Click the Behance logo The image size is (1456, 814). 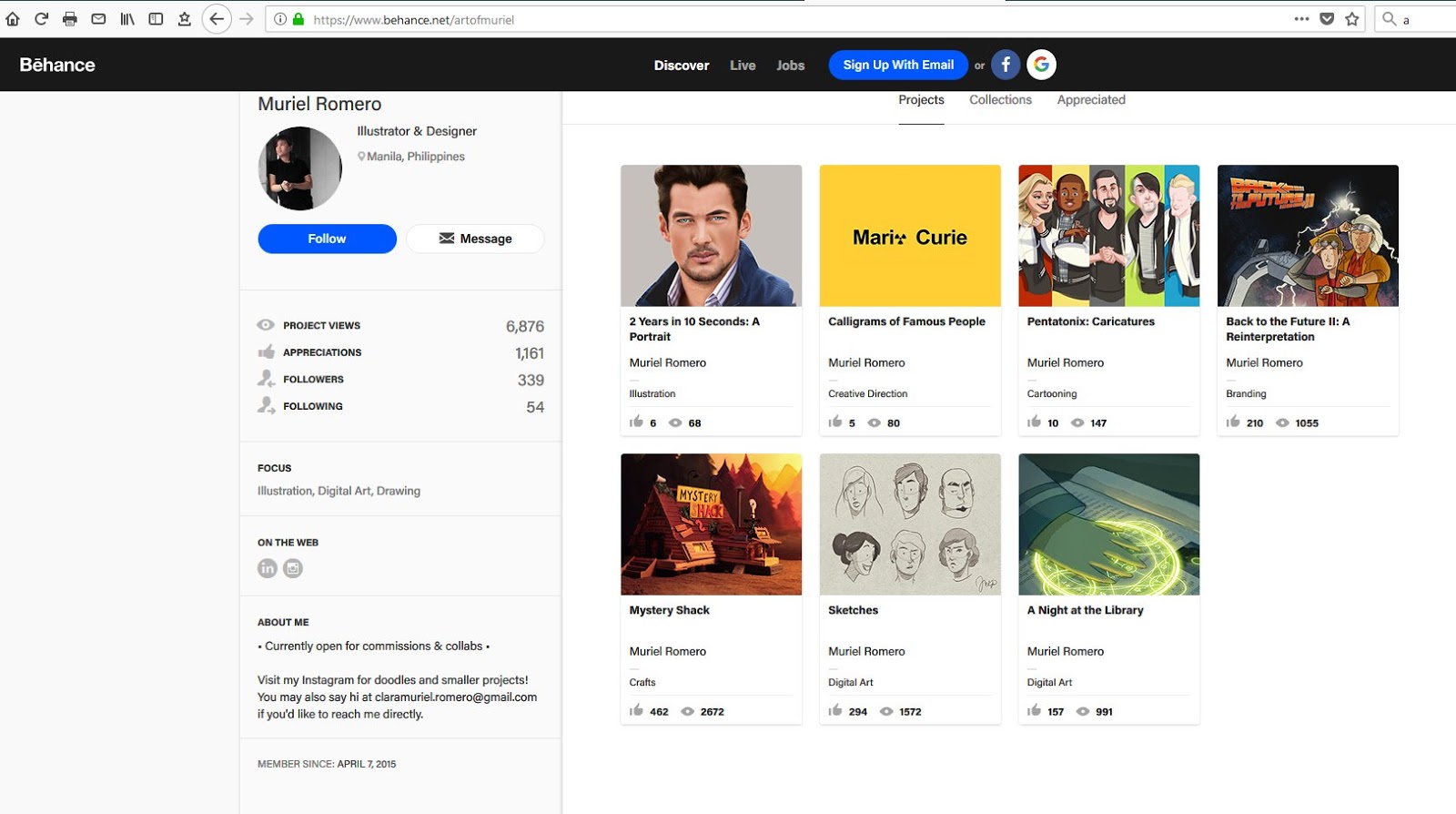coord(57,65)
